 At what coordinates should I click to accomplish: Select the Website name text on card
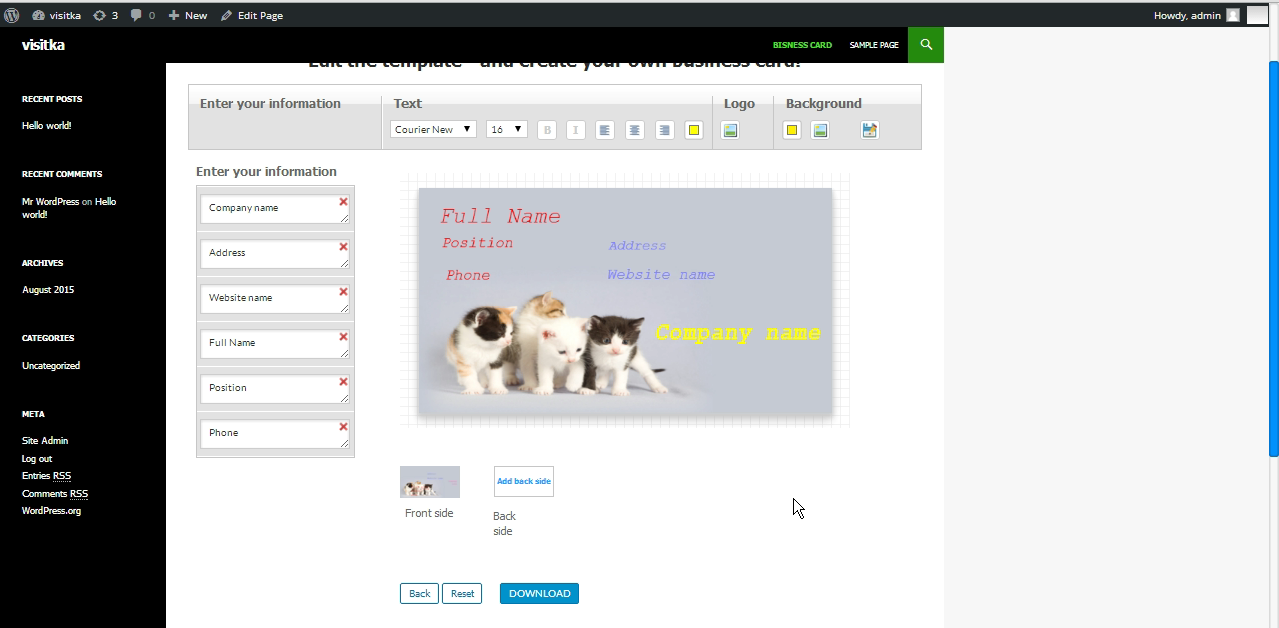(661, 275)
